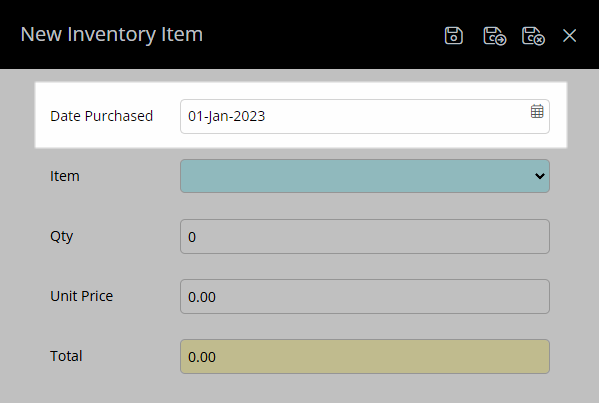Viewport: 599px width, 403px height.
Task: Close the New Inventory Item dialog
Action: point(569,36)
